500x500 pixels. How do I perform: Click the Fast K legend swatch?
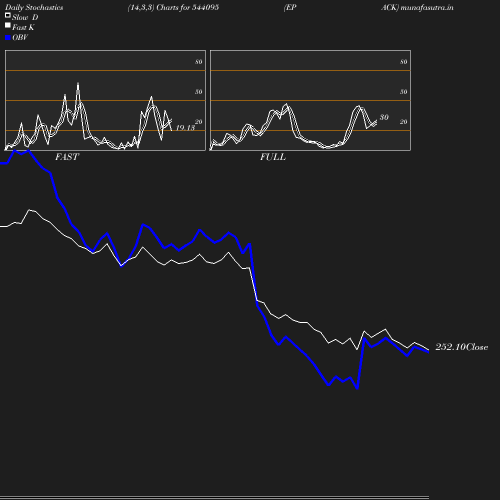pos(8,25)
